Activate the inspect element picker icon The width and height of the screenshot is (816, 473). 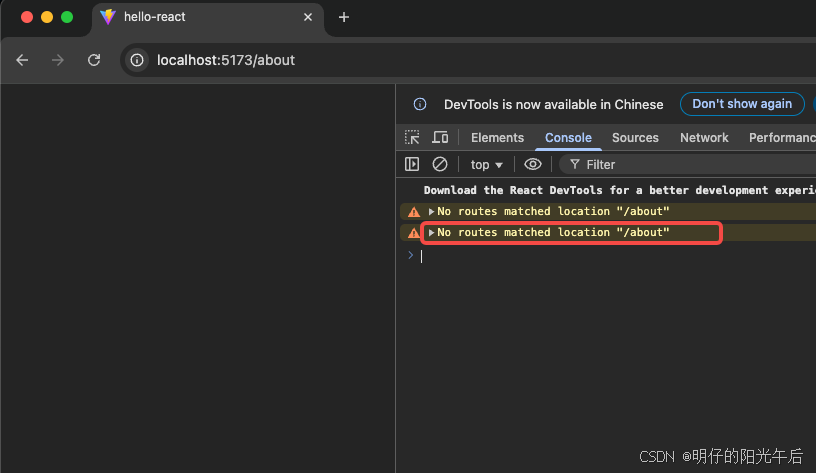pyautogui.click(x=412, y=137)
